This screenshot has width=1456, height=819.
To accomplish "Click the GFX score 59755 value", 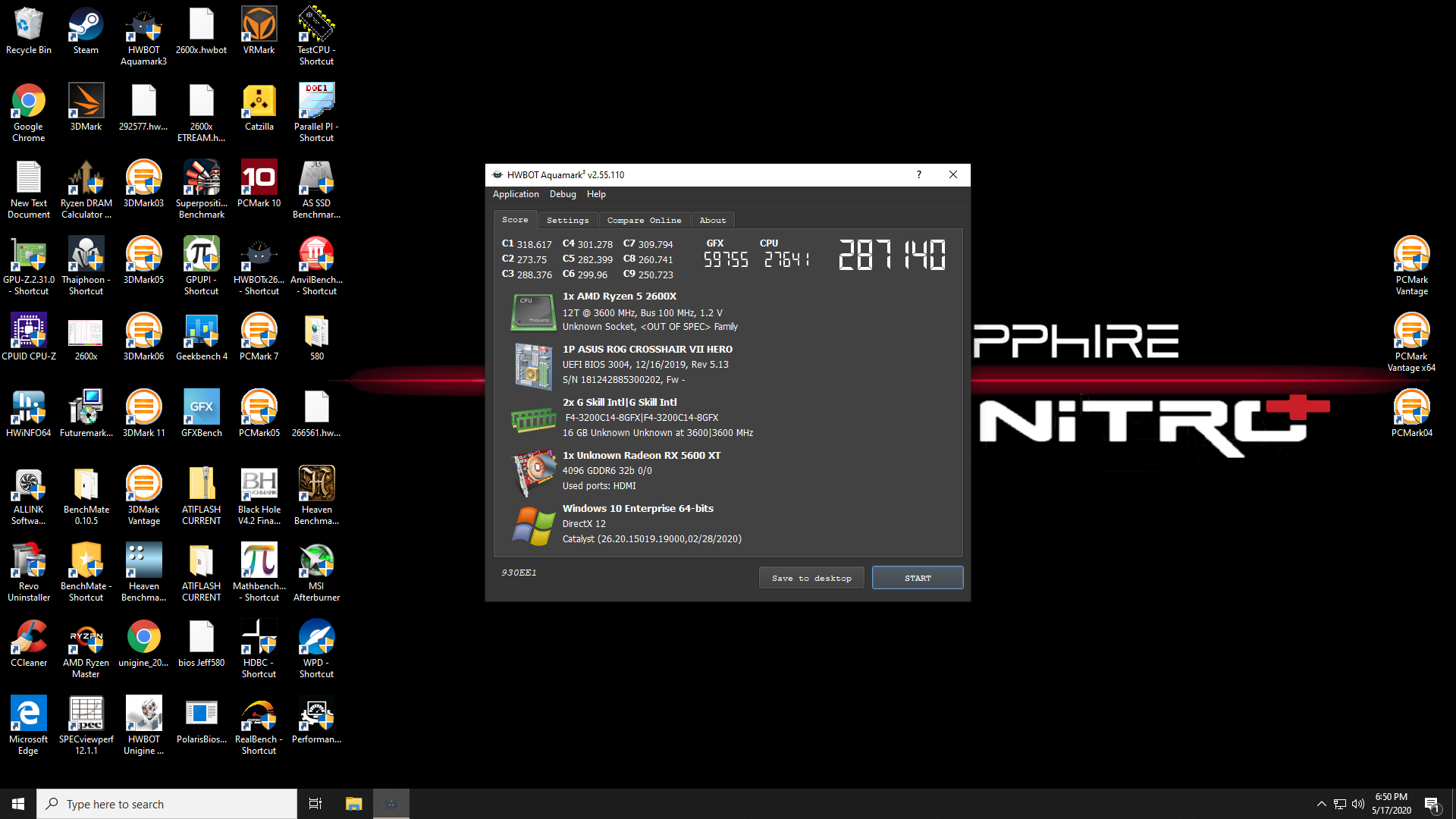I will [x=726, y=259].
